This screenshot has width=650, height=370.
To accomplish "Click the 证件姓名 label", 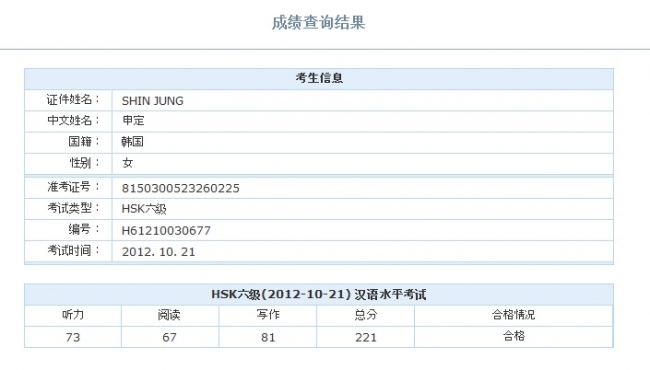I will [x=73, y=99].
